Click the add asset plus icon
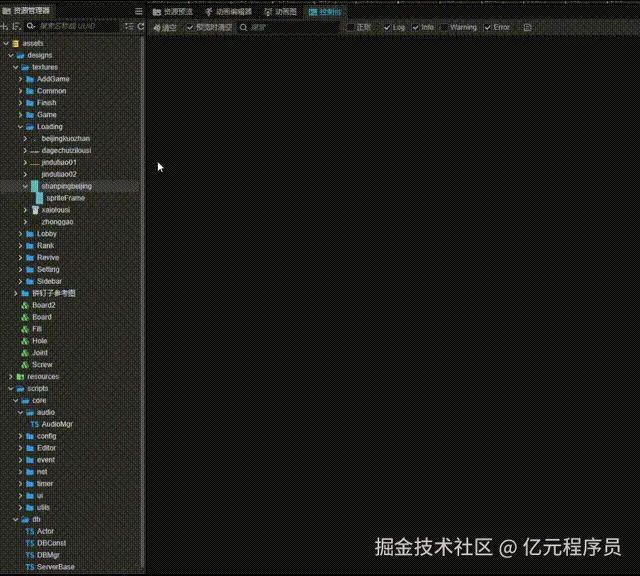The width and height of the screenshot is (640, 576). click(x=5, y=26)
